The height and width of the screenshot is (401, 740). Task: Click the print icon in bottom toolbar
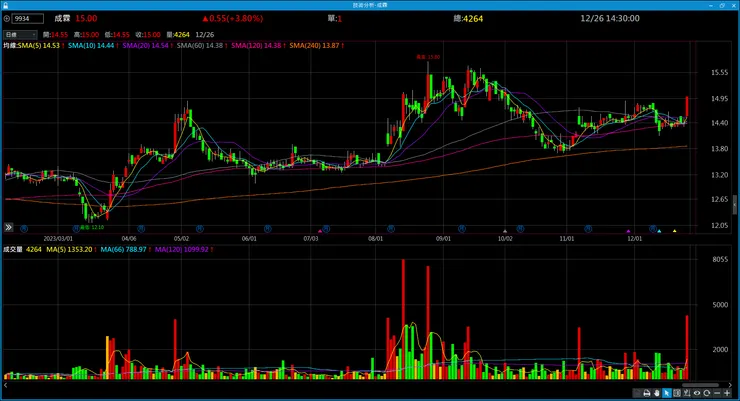[647, 393]
